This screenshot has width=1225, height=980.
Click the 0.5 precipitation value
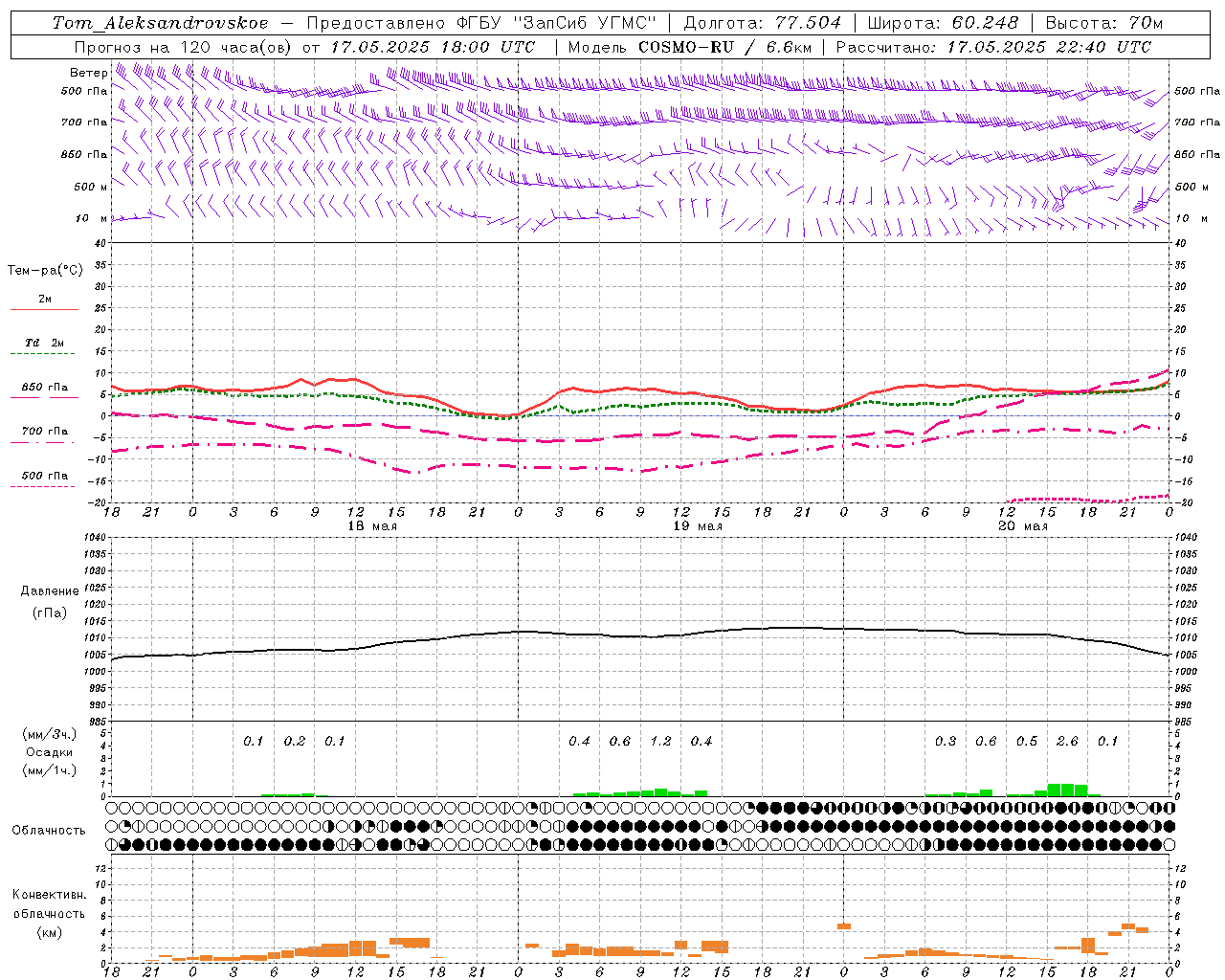1027,742
